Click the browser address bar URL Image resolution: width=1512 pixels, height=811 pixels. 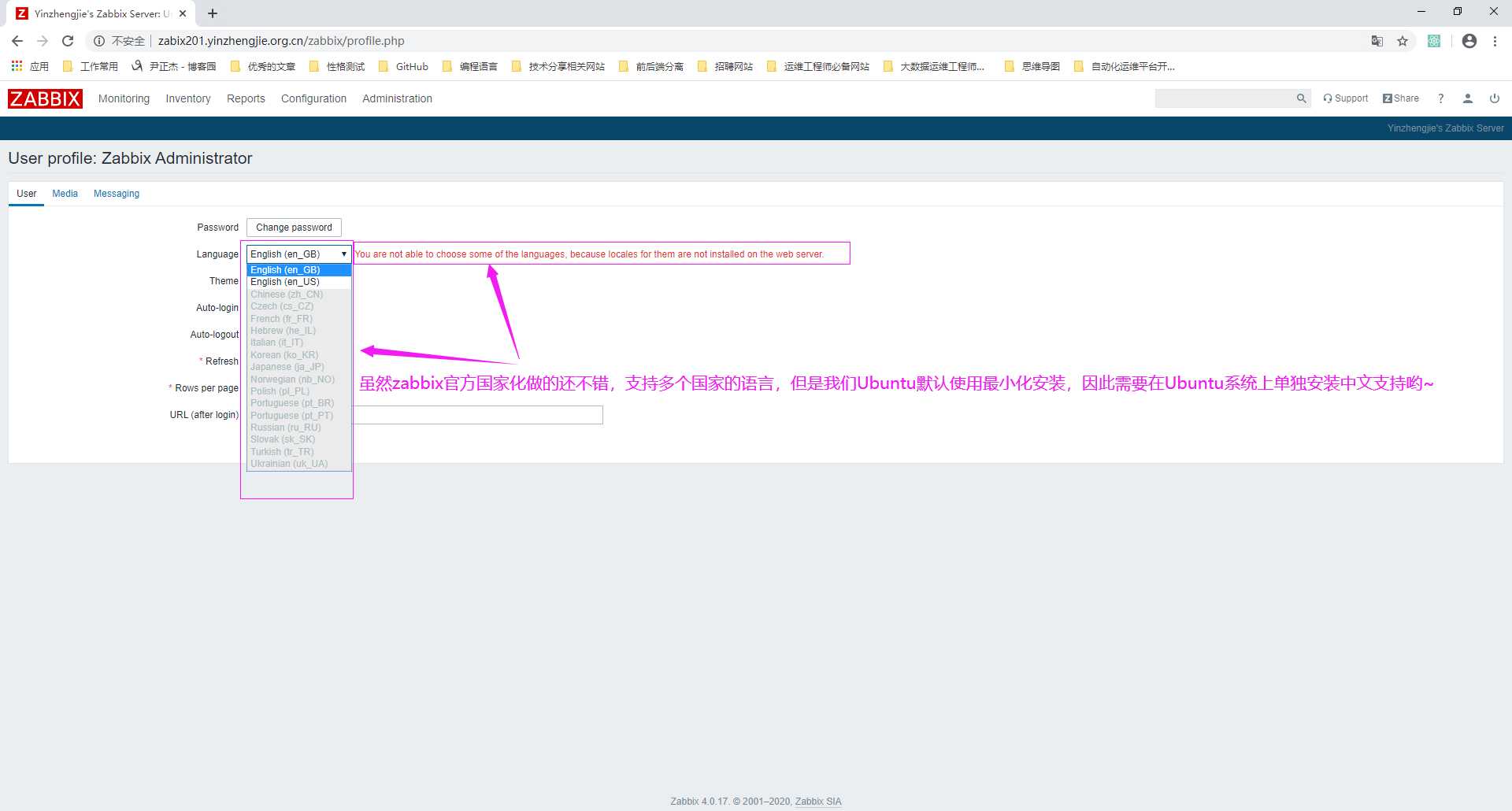coord(281,41)
